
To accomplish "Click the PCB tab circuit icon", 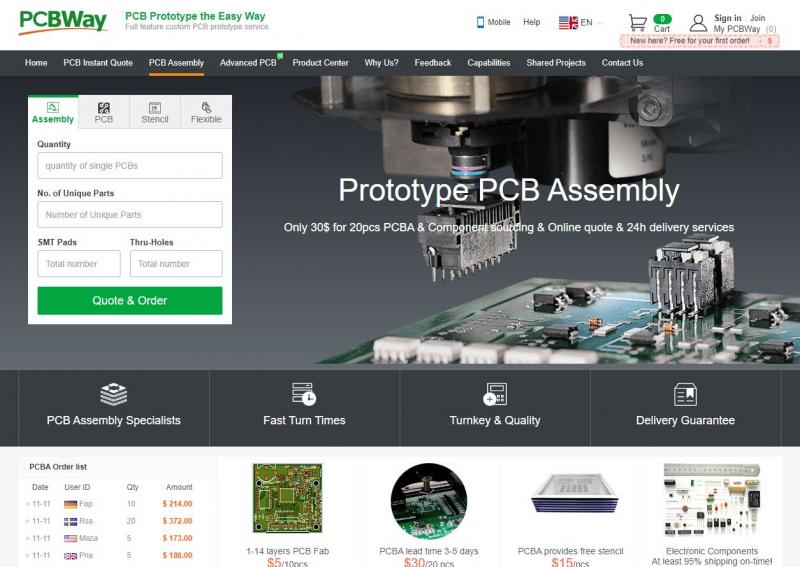I will [x=104, y=107].
